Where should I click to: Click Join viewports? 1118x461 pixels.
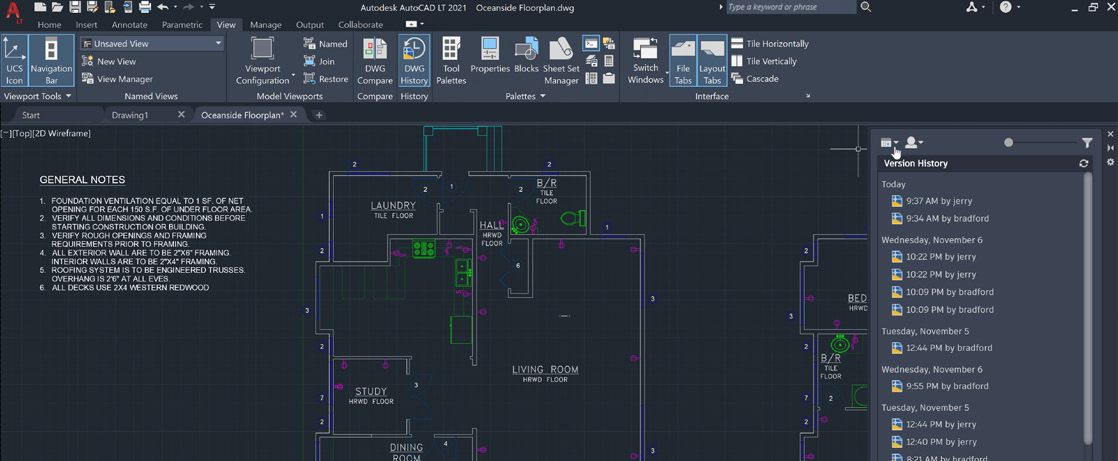coord(319,61)
